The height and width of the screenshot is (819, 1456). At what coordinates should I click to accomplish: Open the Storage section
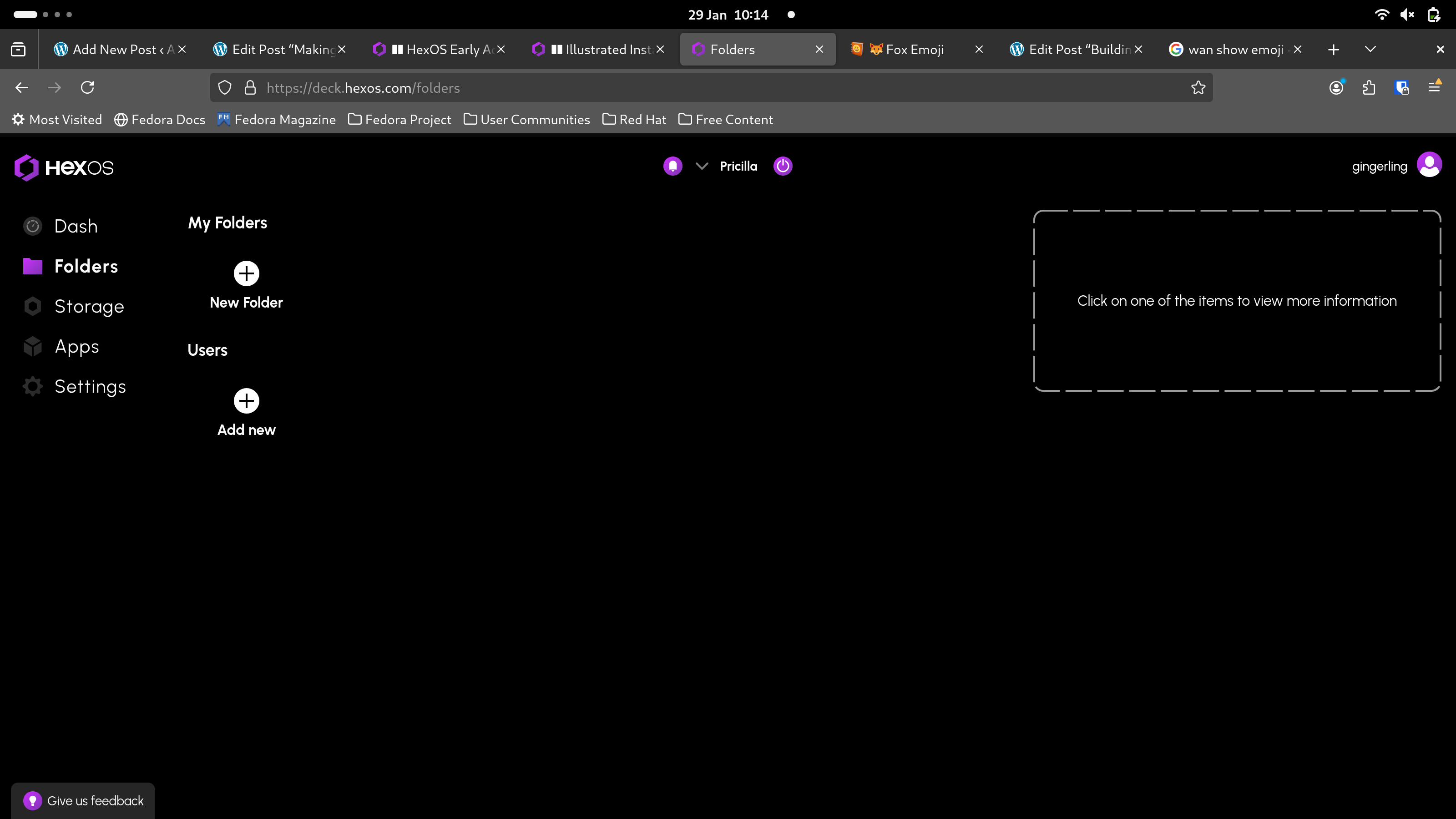(89, 306)
